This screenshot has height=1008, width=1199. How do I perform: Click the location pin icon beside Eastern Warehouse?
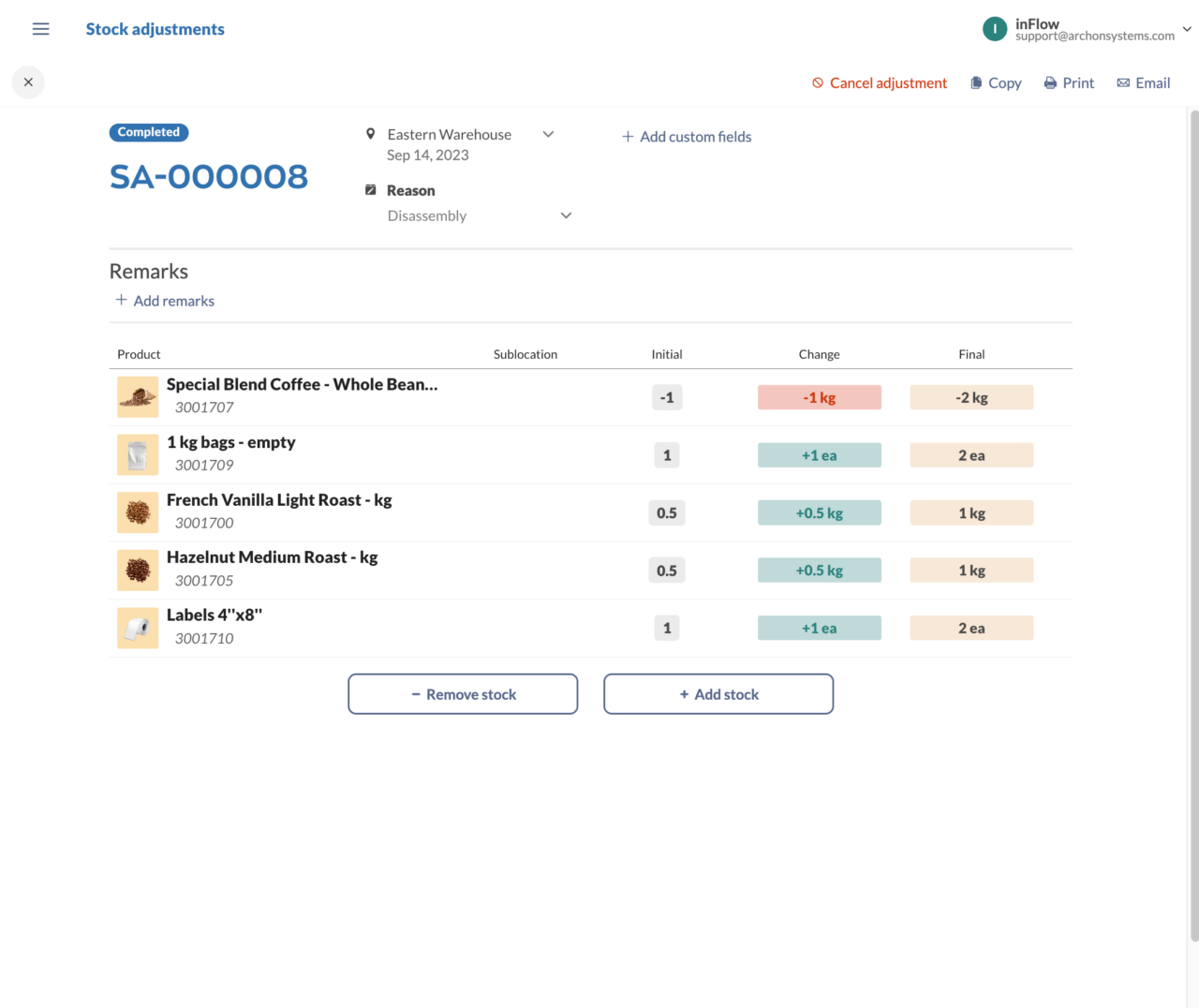point(370,133)
